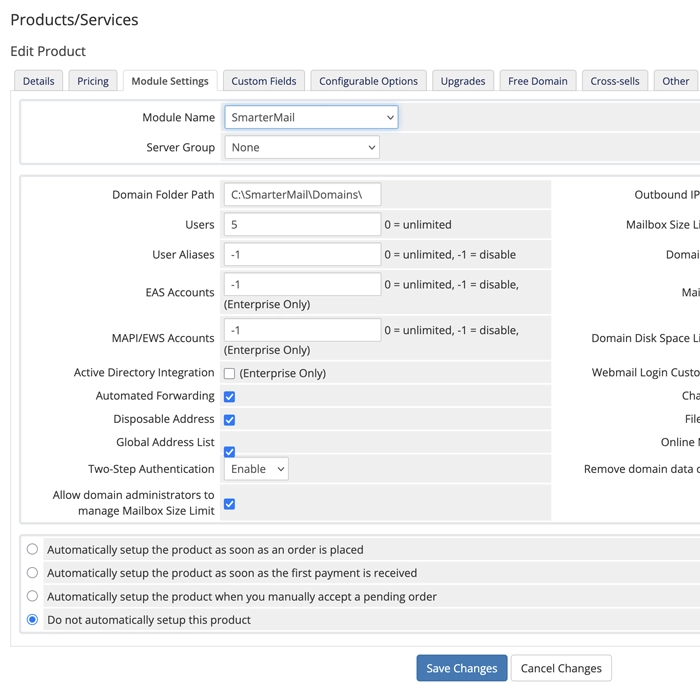Click the Products/Services heading
Screen dimensions: 700x700
75,20
